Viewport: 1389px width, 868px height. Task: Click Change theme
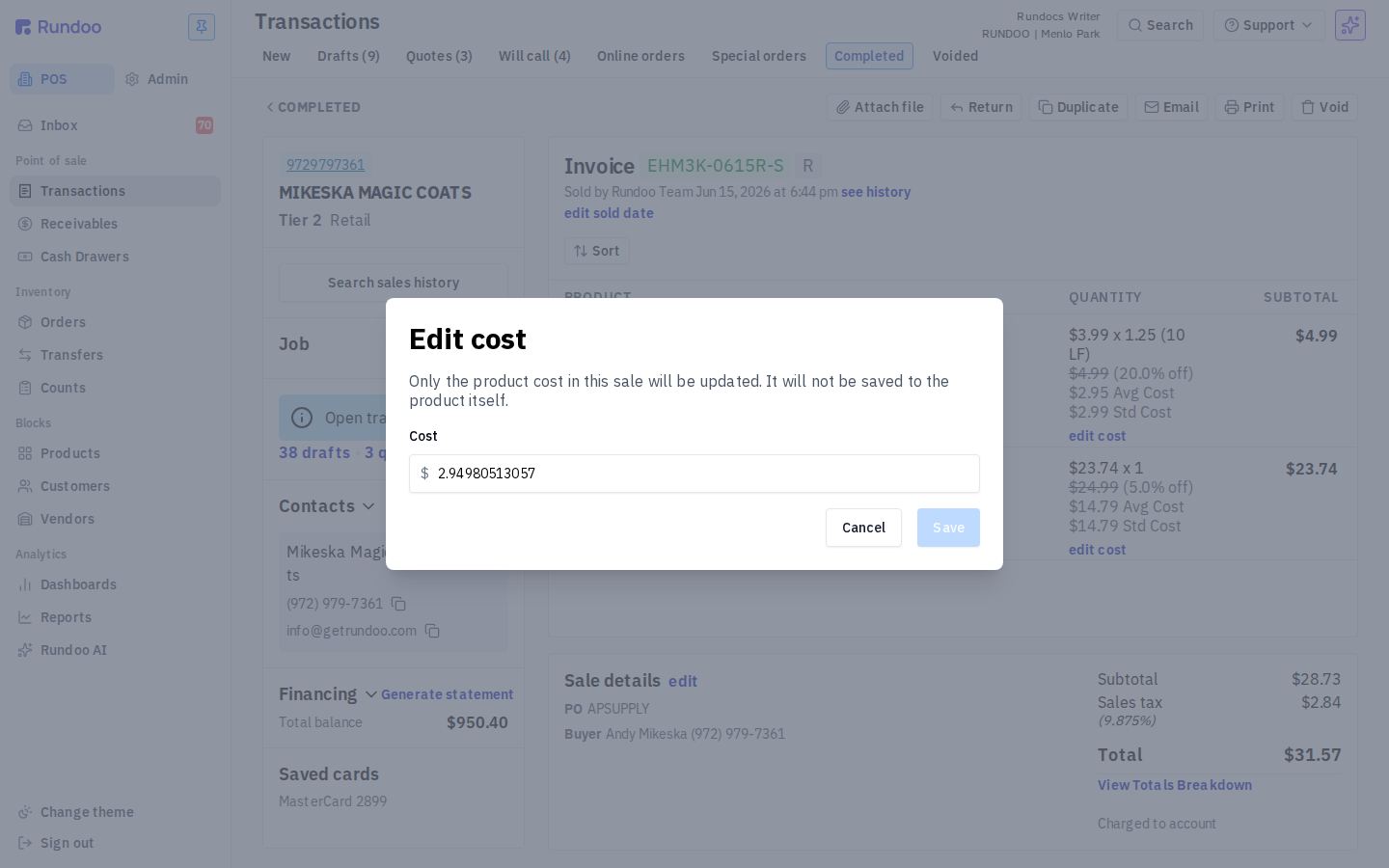click(x=115, y=812)
